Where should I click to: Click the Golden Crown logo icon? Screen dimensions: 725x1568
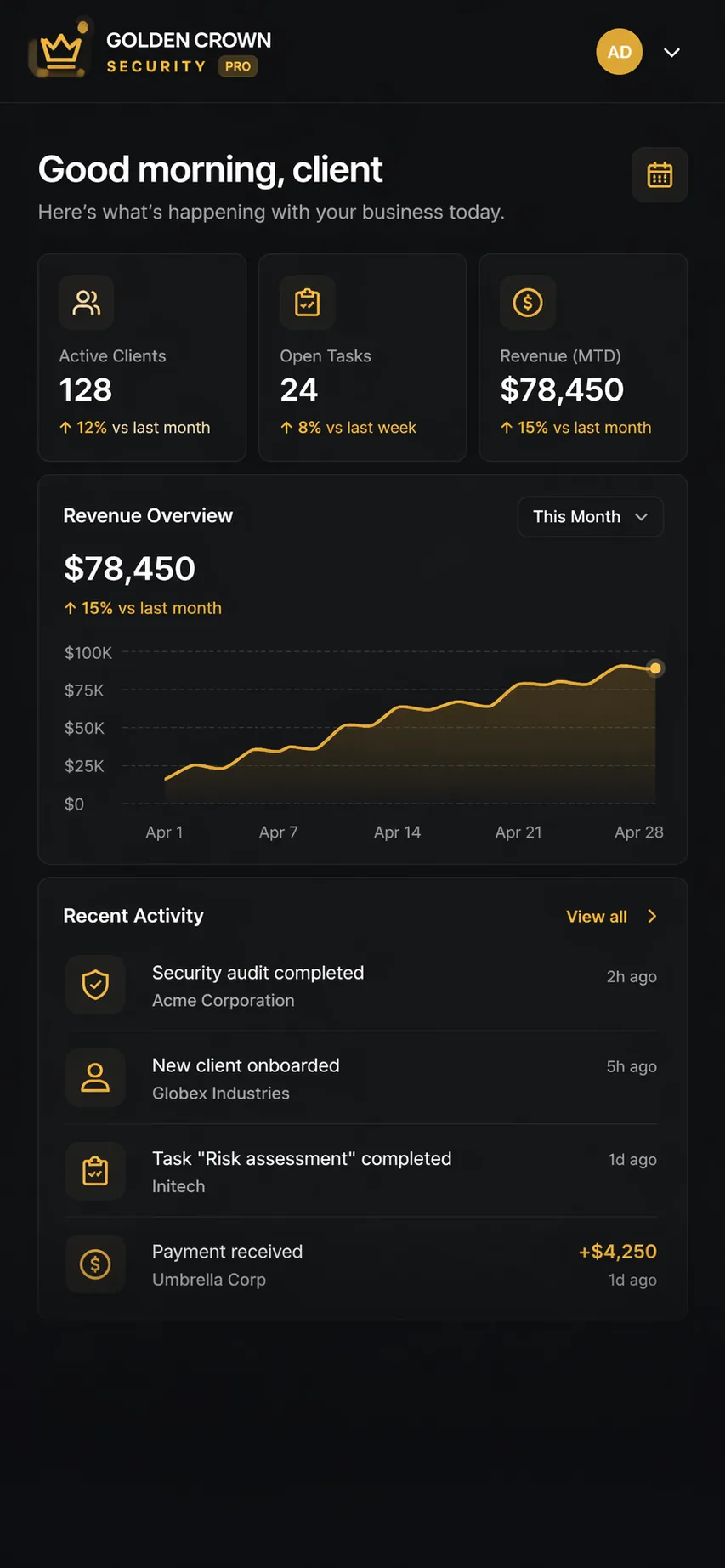[x=59, y=50]
